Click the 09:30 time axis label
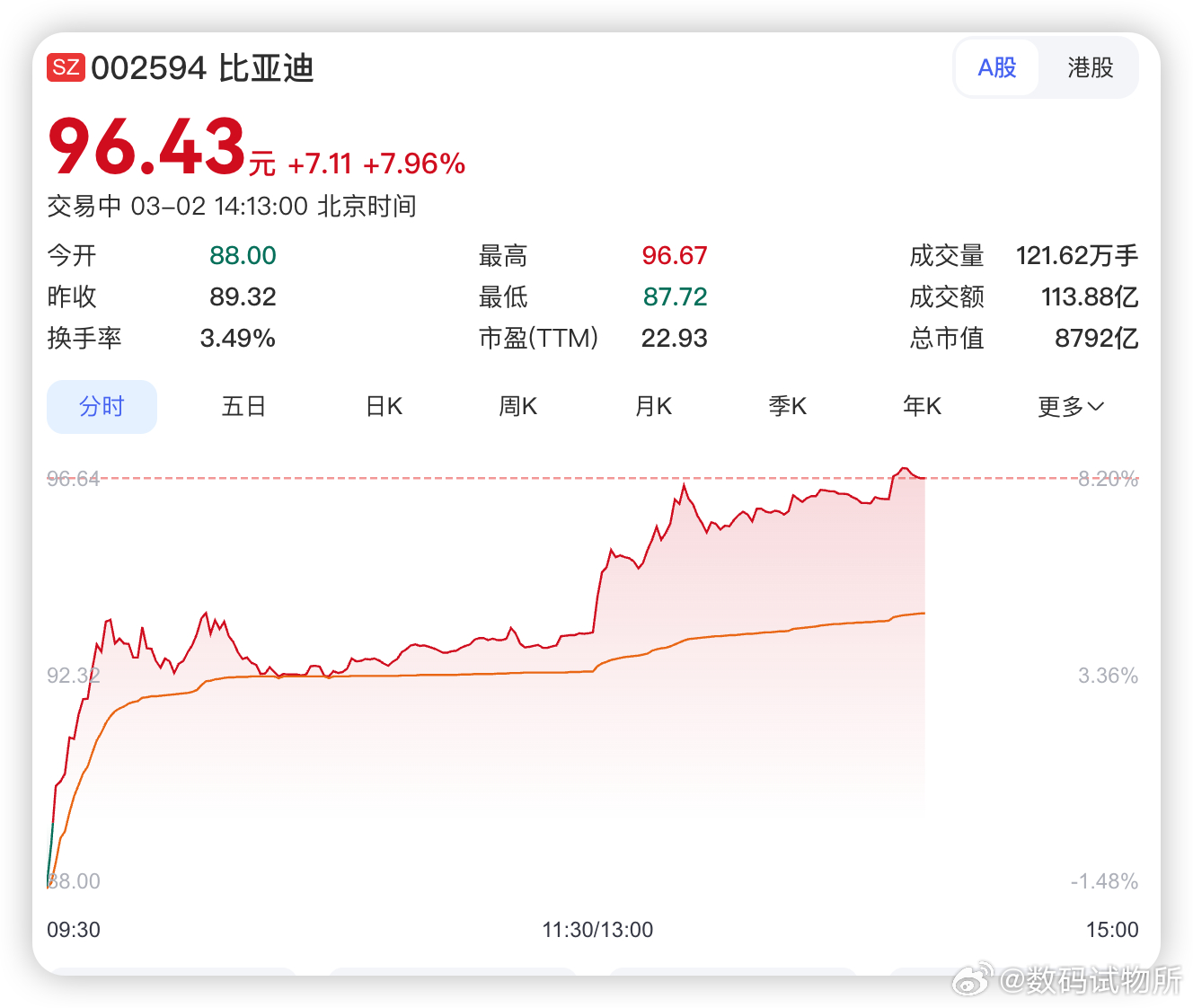The height and width of the screenshot is (1008, 1193). pos(74,930)
